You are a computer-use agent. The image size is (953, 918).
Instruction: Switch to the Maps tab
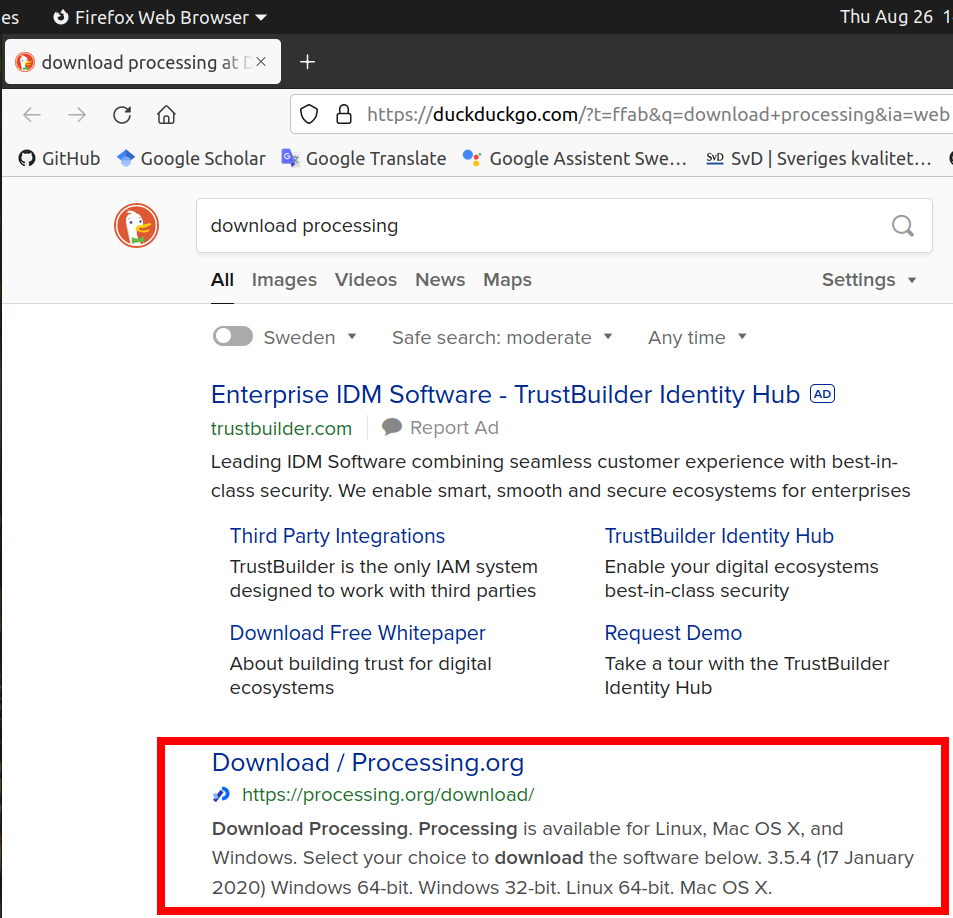point(507,280)
